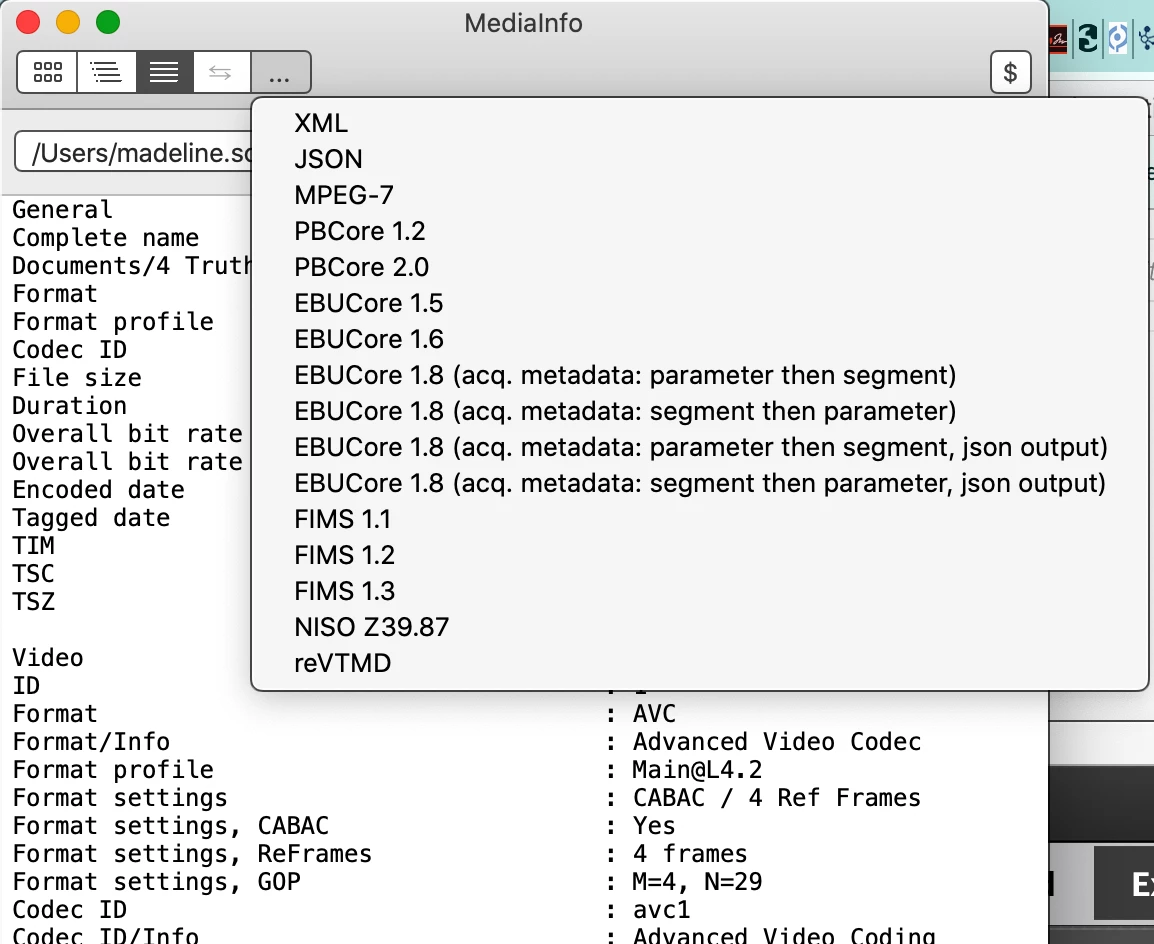Click the 'CABAC / 4 Ref Frames' value
Image resolution: width=1154 pixels, height=944 pixels.
[x=776, y=798]
